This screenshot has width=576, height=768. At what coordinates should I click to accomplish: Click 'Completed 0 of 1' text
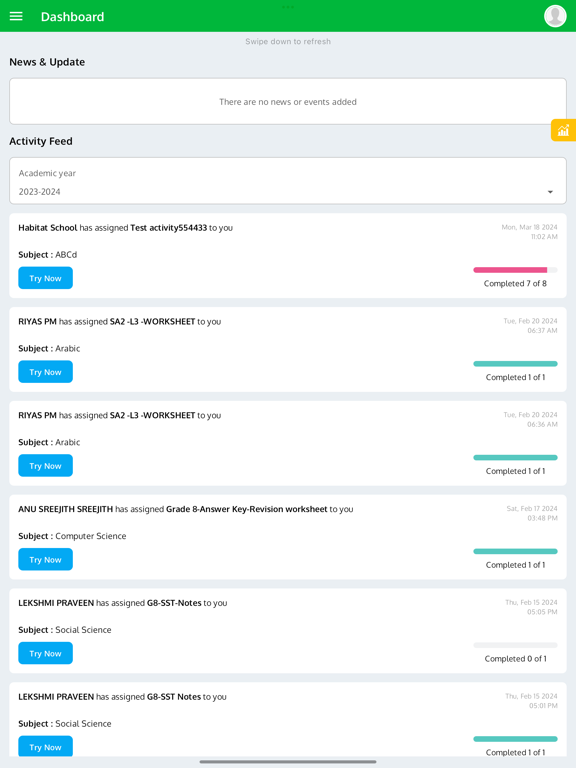click(515, 659)
